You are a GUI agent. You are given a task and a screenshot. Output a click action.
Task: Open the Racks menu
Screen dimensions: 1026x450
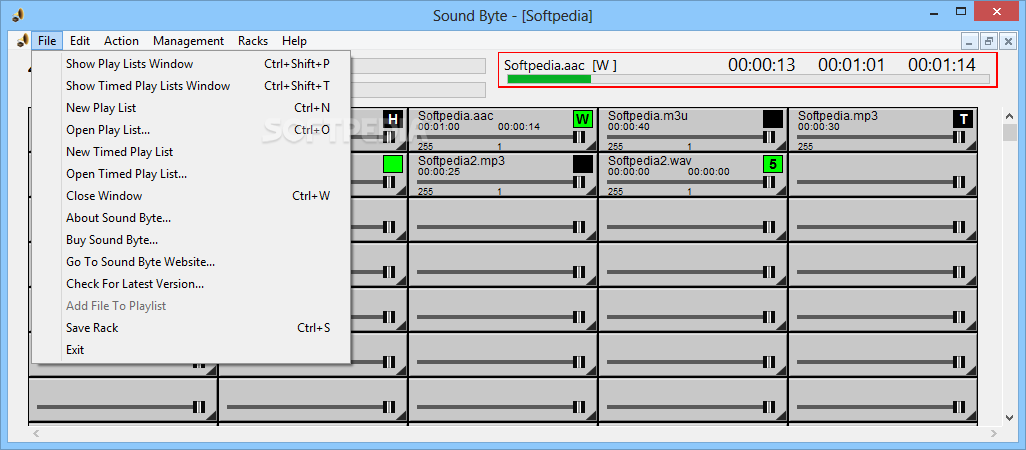tap(253, 41)
